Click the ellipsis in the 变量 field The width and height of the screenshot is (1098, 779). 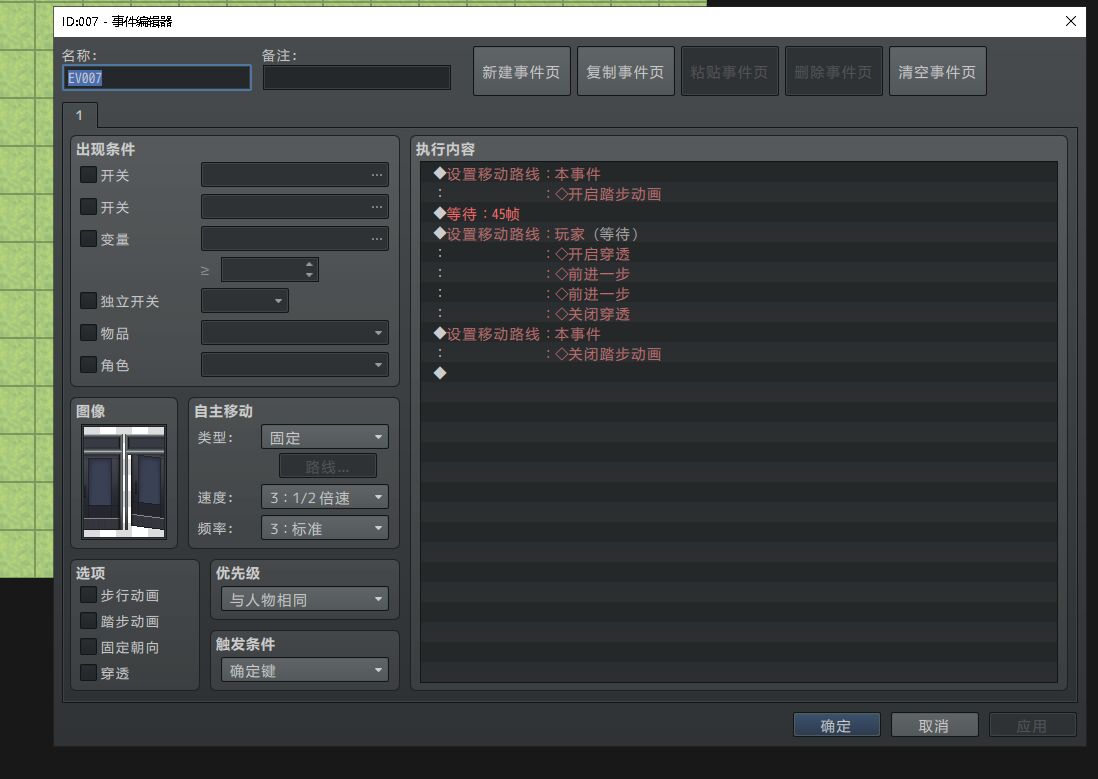[377, 239]
